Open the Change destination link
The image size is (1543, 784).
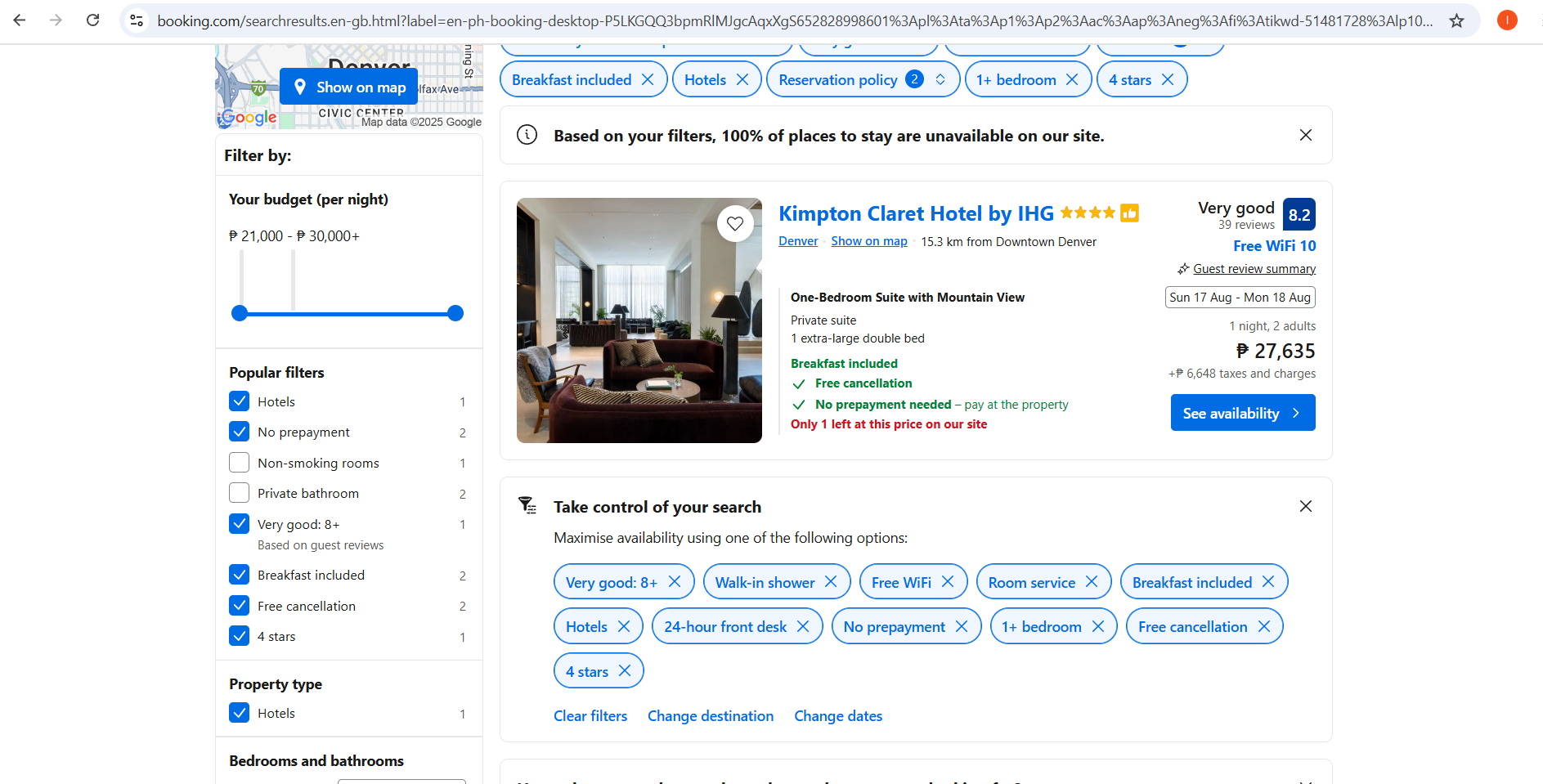710,716
